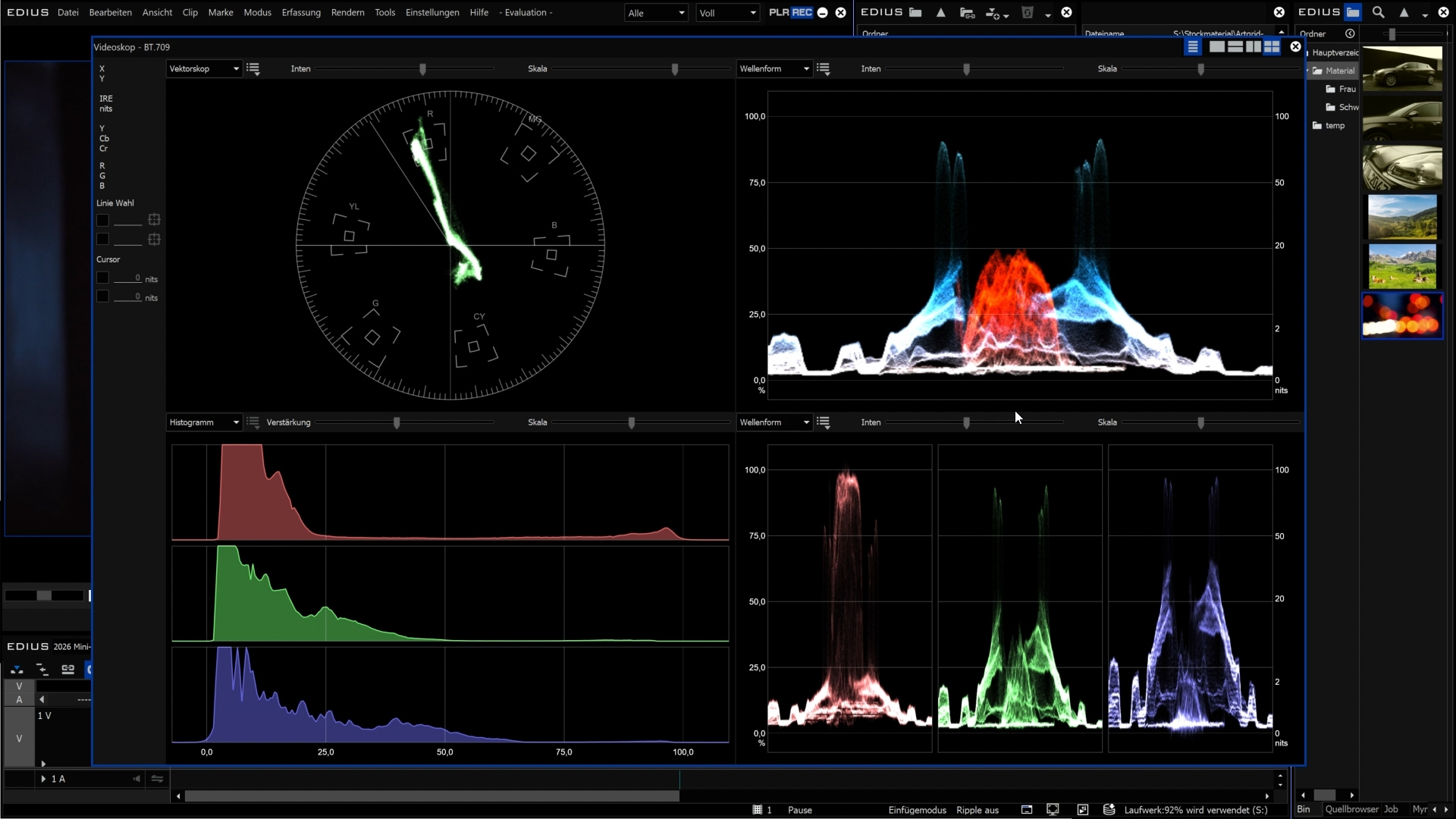Image resolution: width=1456 pixels, height=819 pixels.
Task: Click the bin folder view icon
Action: tap(1353, 12)
